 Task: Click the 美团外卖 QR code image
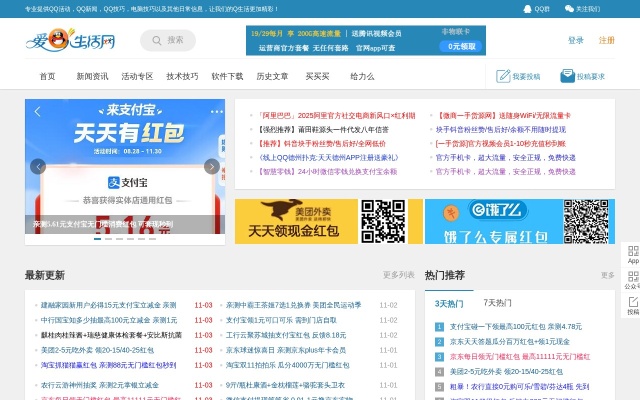(383, 221)
